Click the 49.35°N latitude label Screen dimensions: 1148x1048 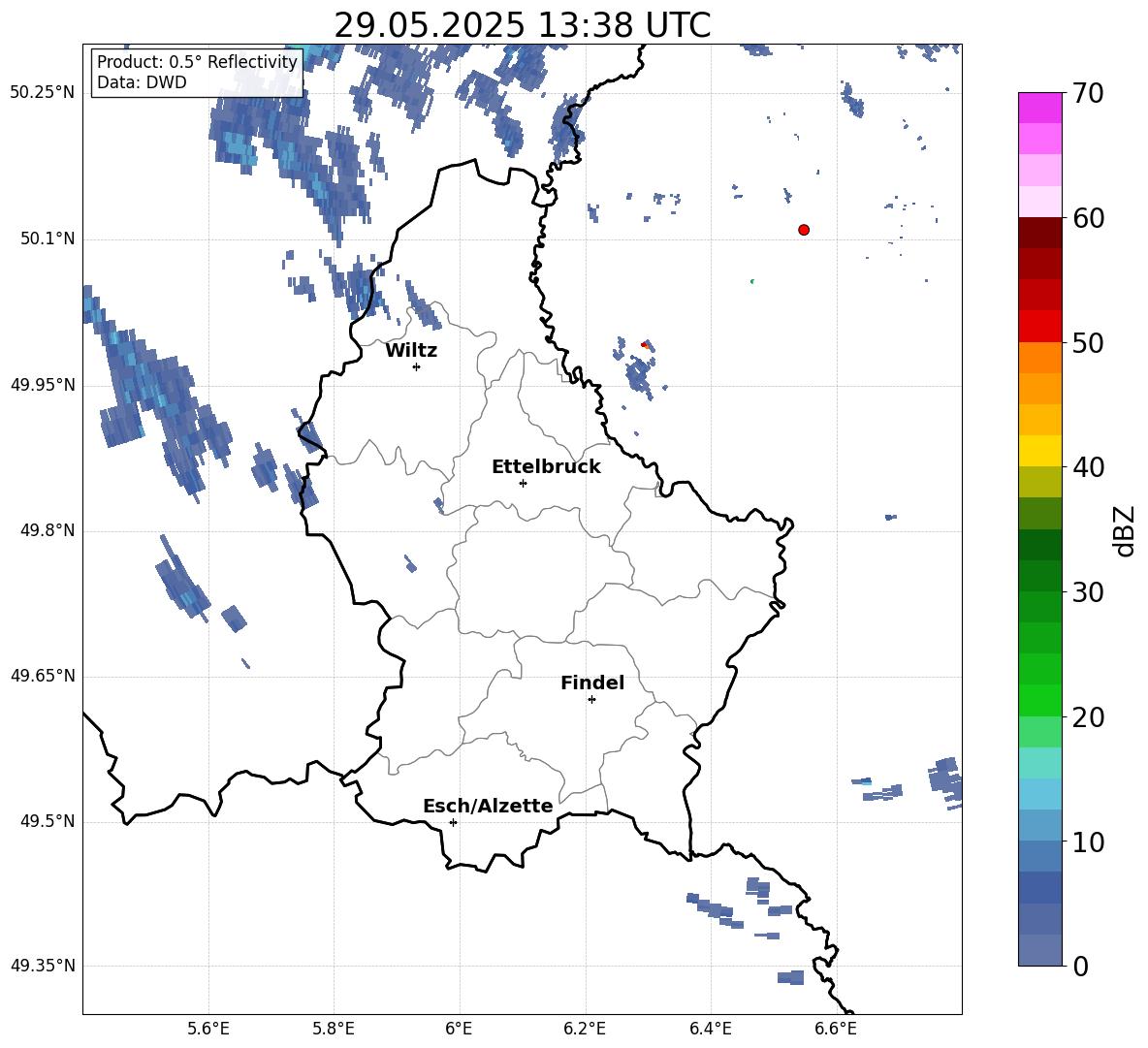tap(43, 966)
